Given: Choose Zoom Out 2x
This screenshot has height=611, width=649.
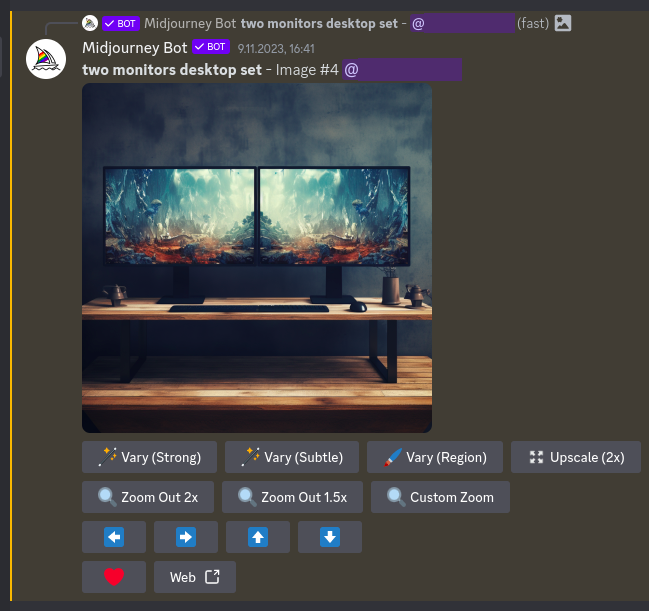Looking at the screenshot, I should tap(148, 497).
